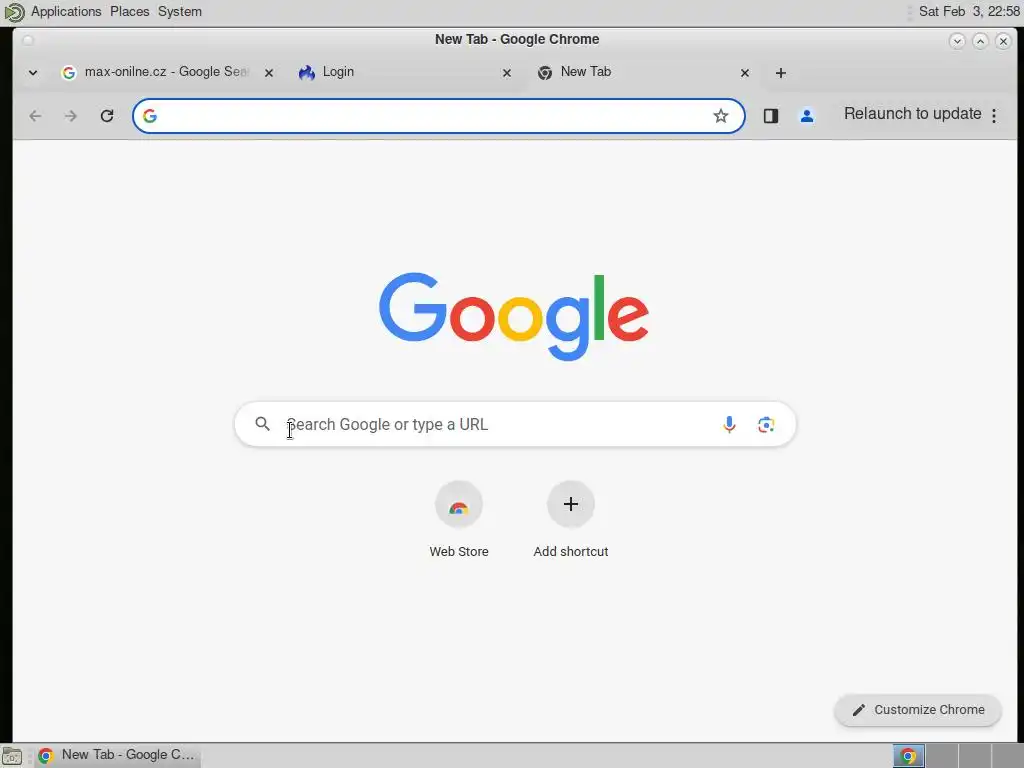
Task: Open Customize Chrome panel
Action: coord(918,710)
